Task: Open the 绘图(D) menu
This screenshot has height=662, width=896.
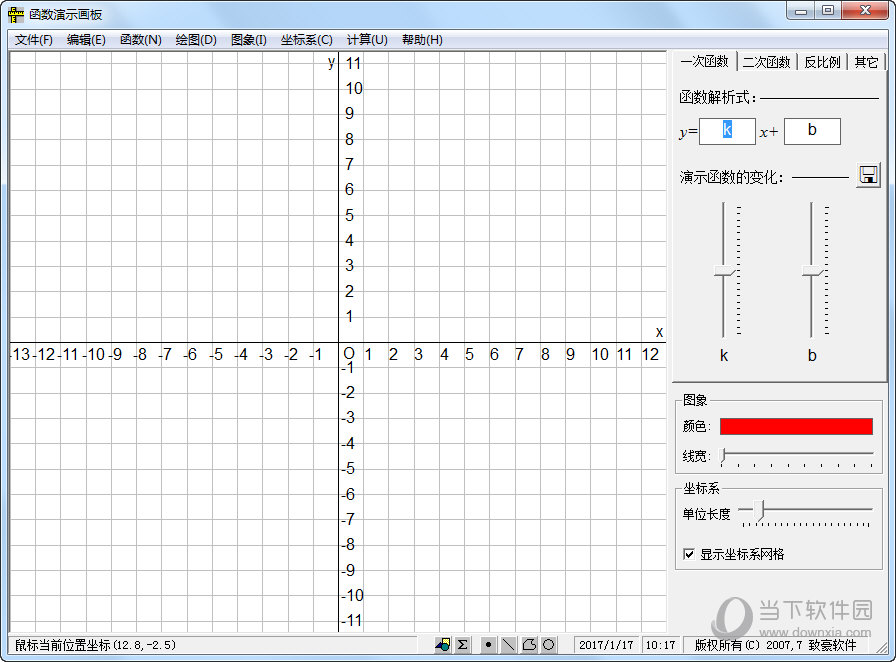Action: click(196, 40)
